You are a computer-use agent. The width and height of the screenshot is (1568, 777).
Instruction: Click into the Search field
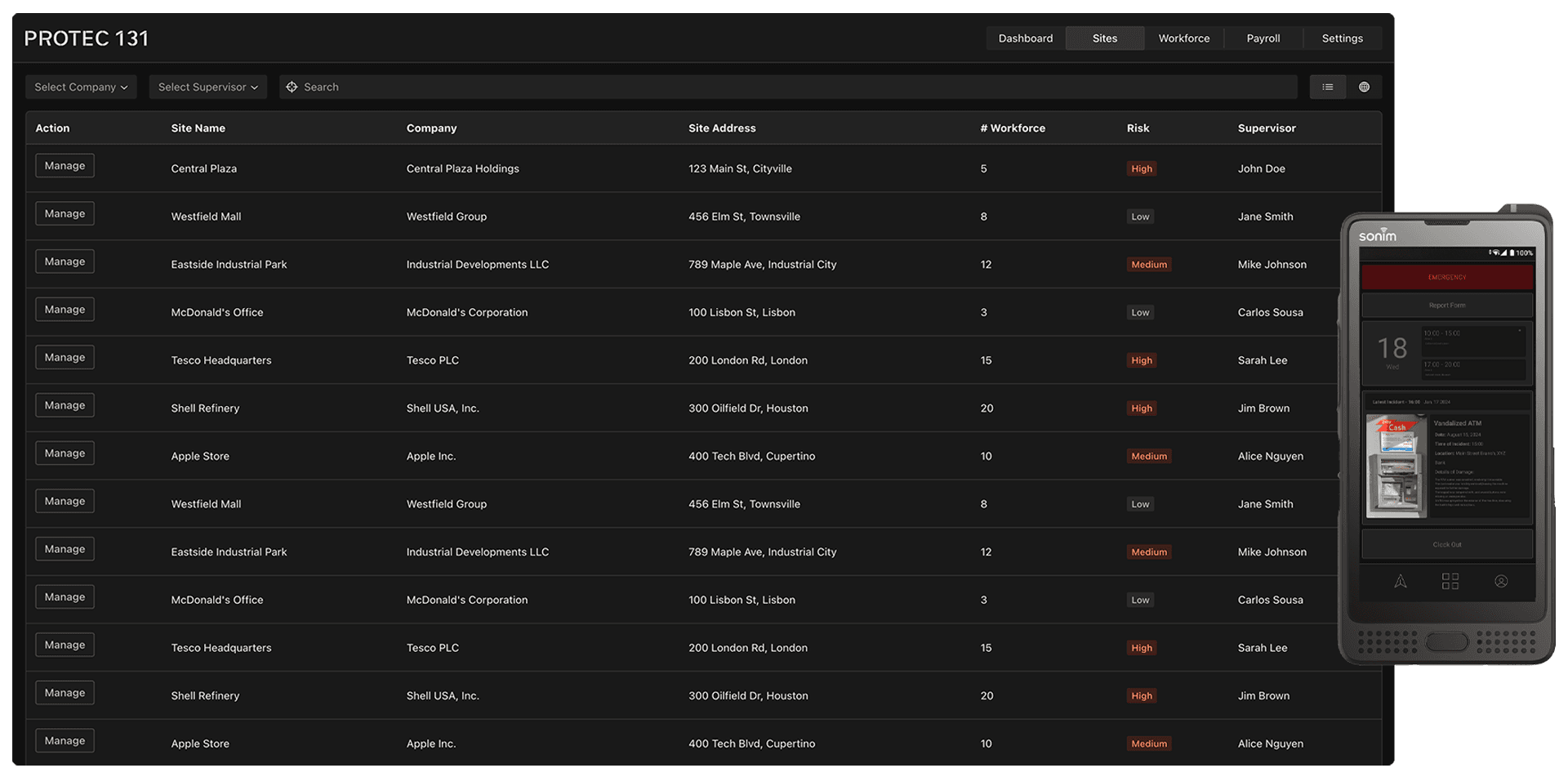click(x=788, y=87)
